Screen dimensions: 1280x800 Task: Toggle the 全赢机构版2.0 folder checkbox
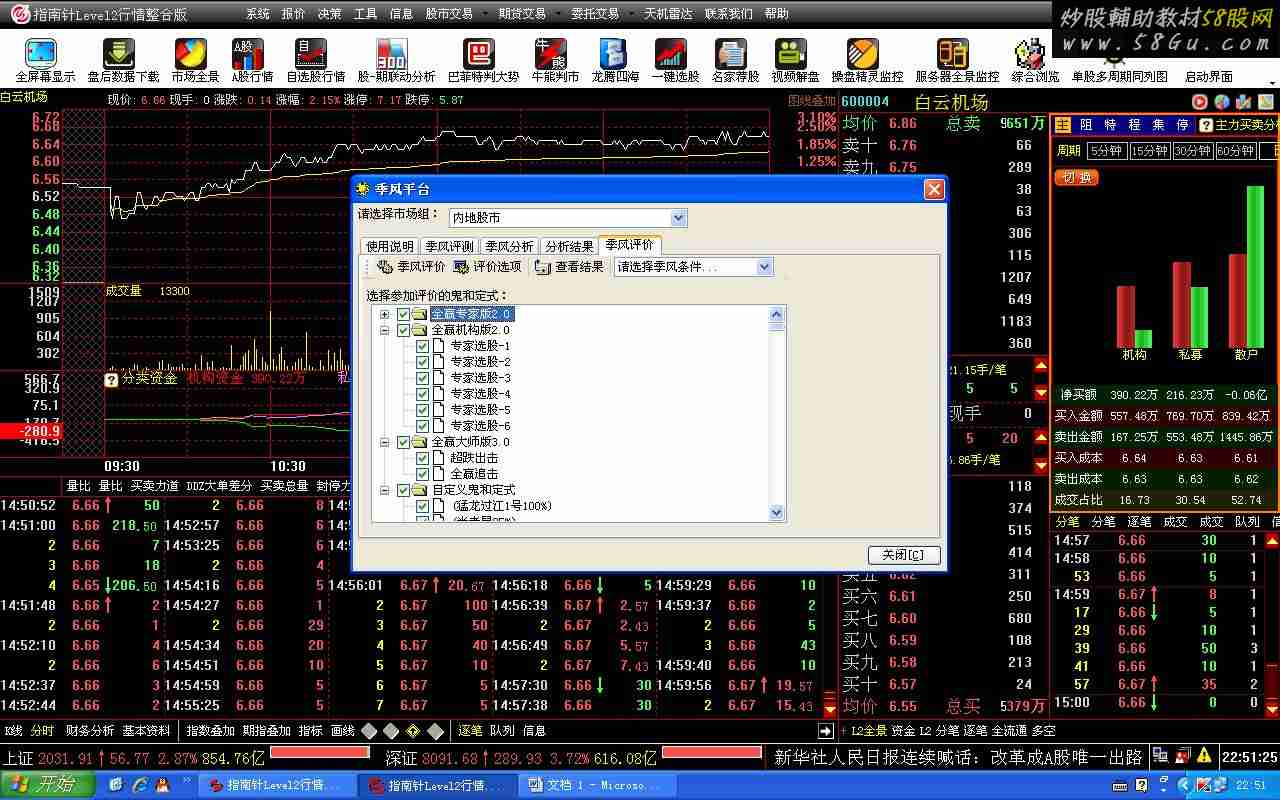[403, 330]
